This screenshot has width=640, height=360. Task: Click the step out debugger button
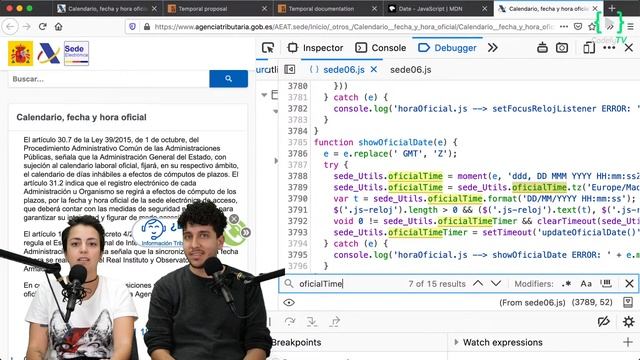point(335,322)
